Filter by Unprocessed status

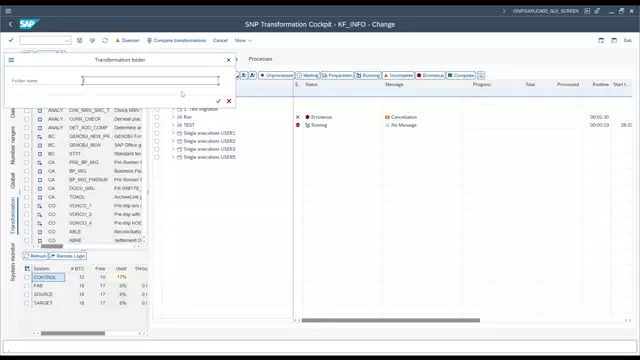(x=276, y=76)
